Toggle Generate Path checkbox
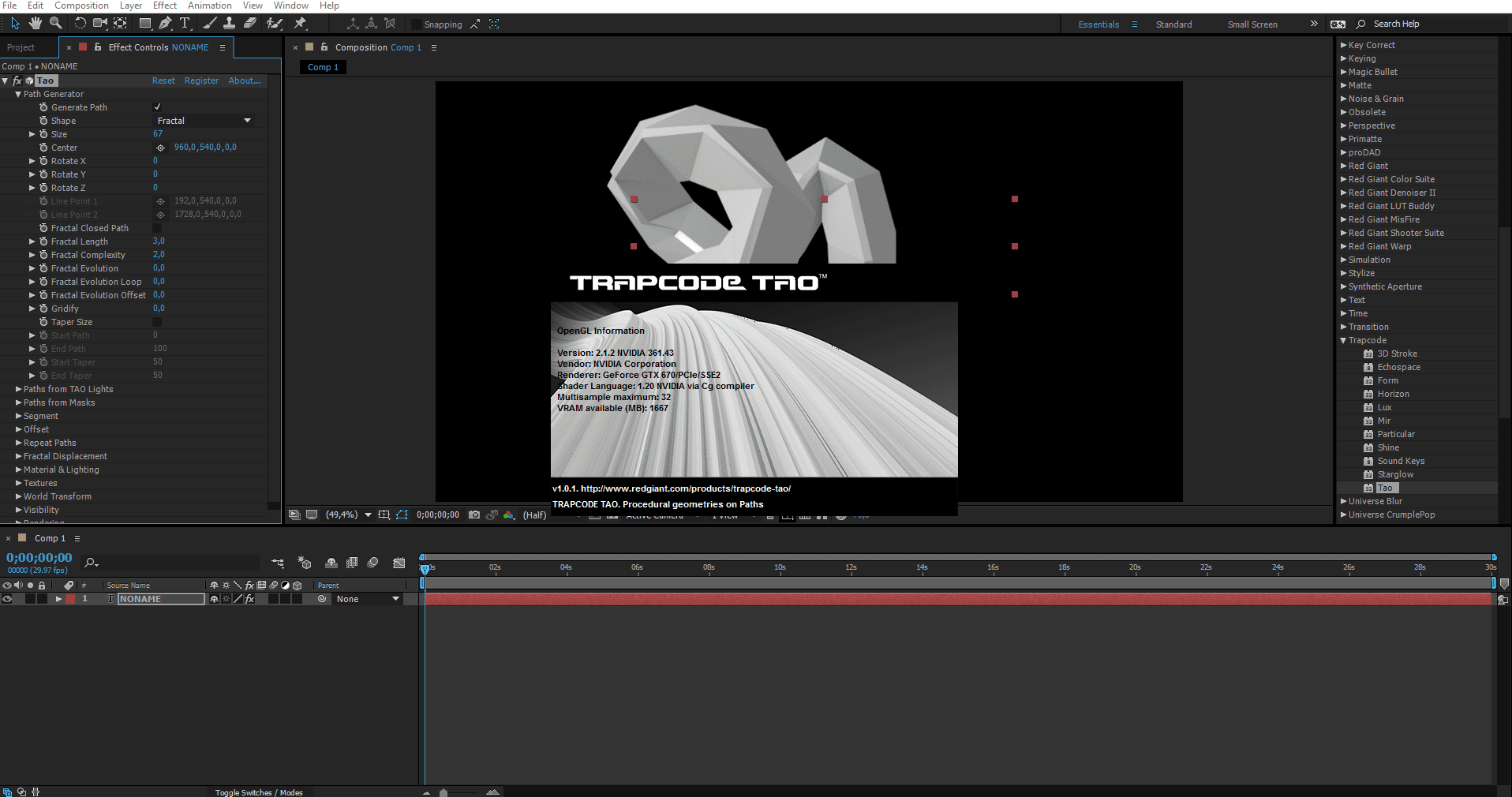The width and height of the screenshot is (1512, 797). (157, 107)
